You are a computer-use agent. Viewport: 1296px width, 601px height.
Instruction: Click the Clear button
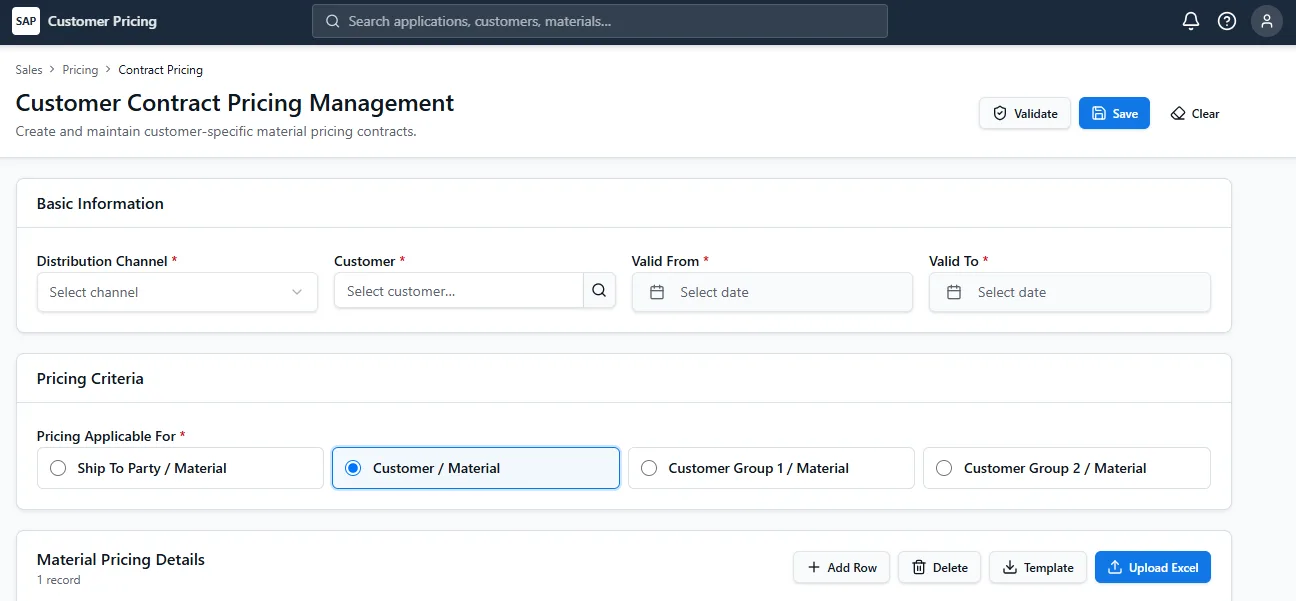pyautogui.click(x=1194, y=113)
